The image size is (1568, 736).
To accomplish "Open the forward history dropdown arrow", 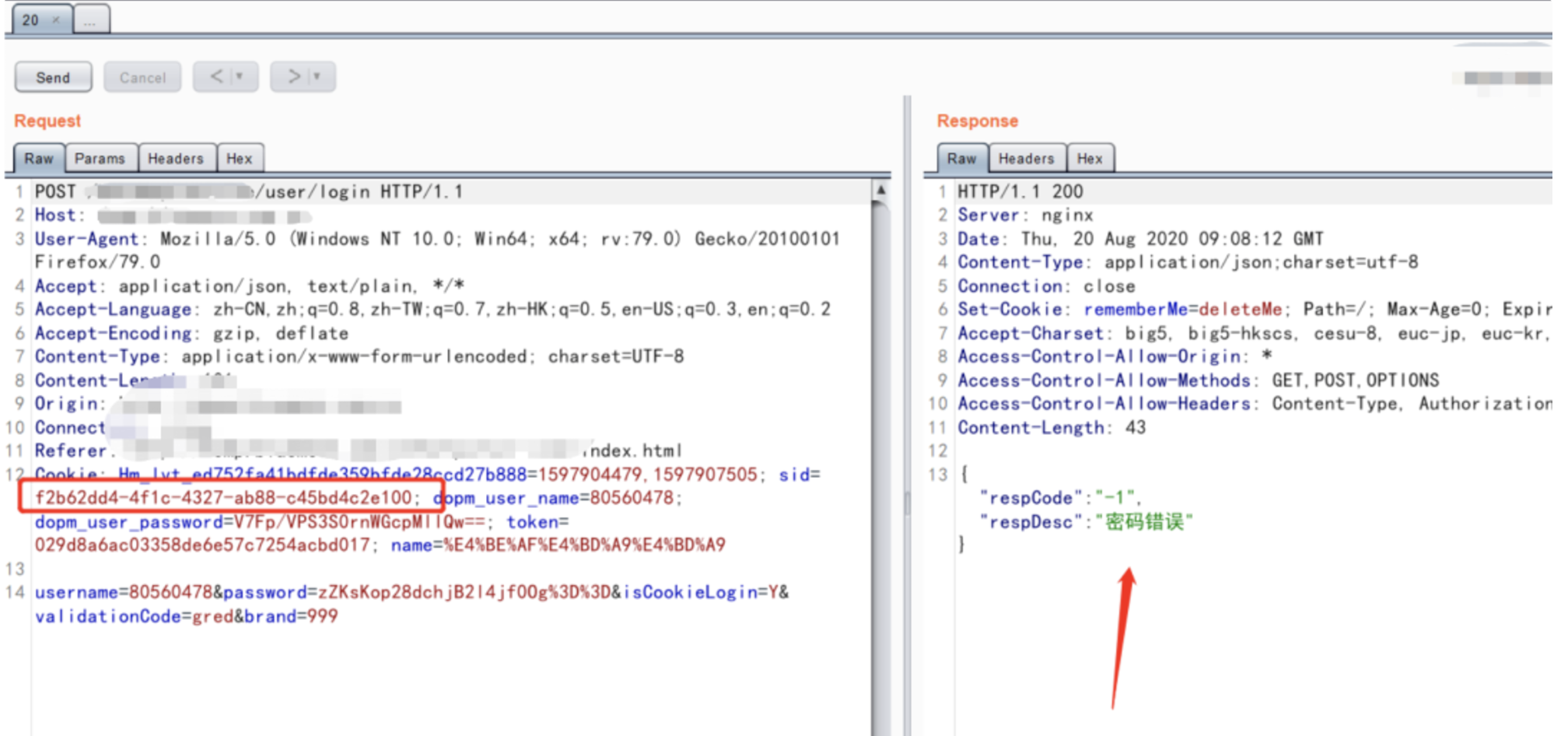I will pos(317,77).
